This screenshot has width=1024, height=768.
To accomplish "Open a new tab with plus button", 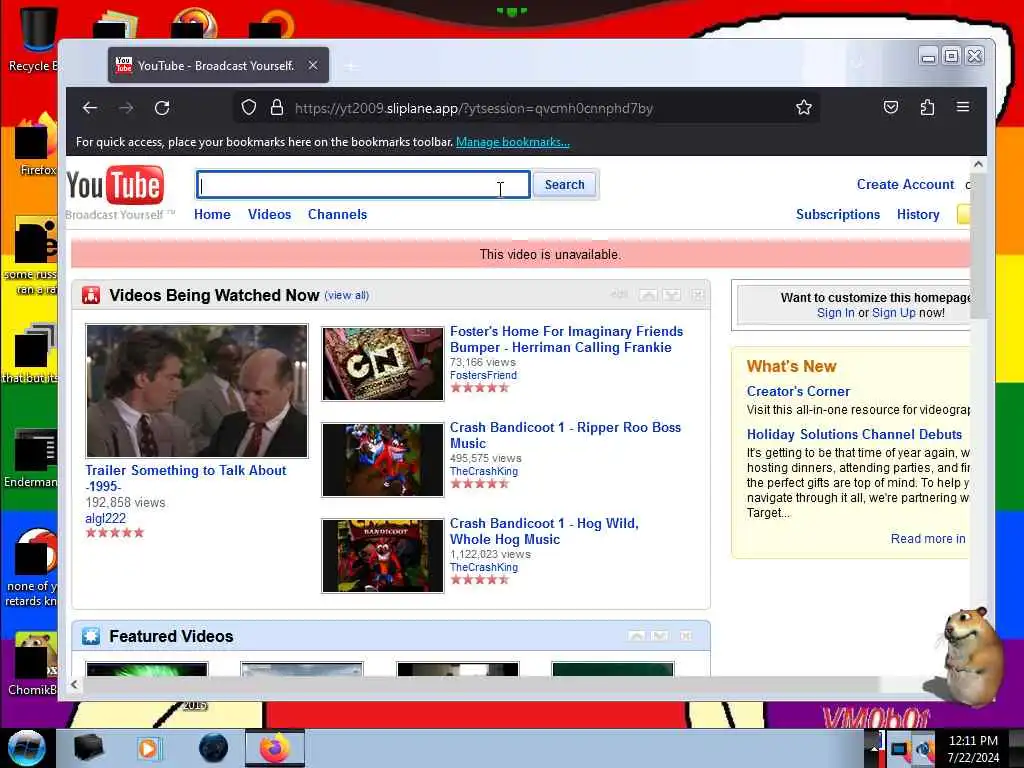I will (351, 66).
